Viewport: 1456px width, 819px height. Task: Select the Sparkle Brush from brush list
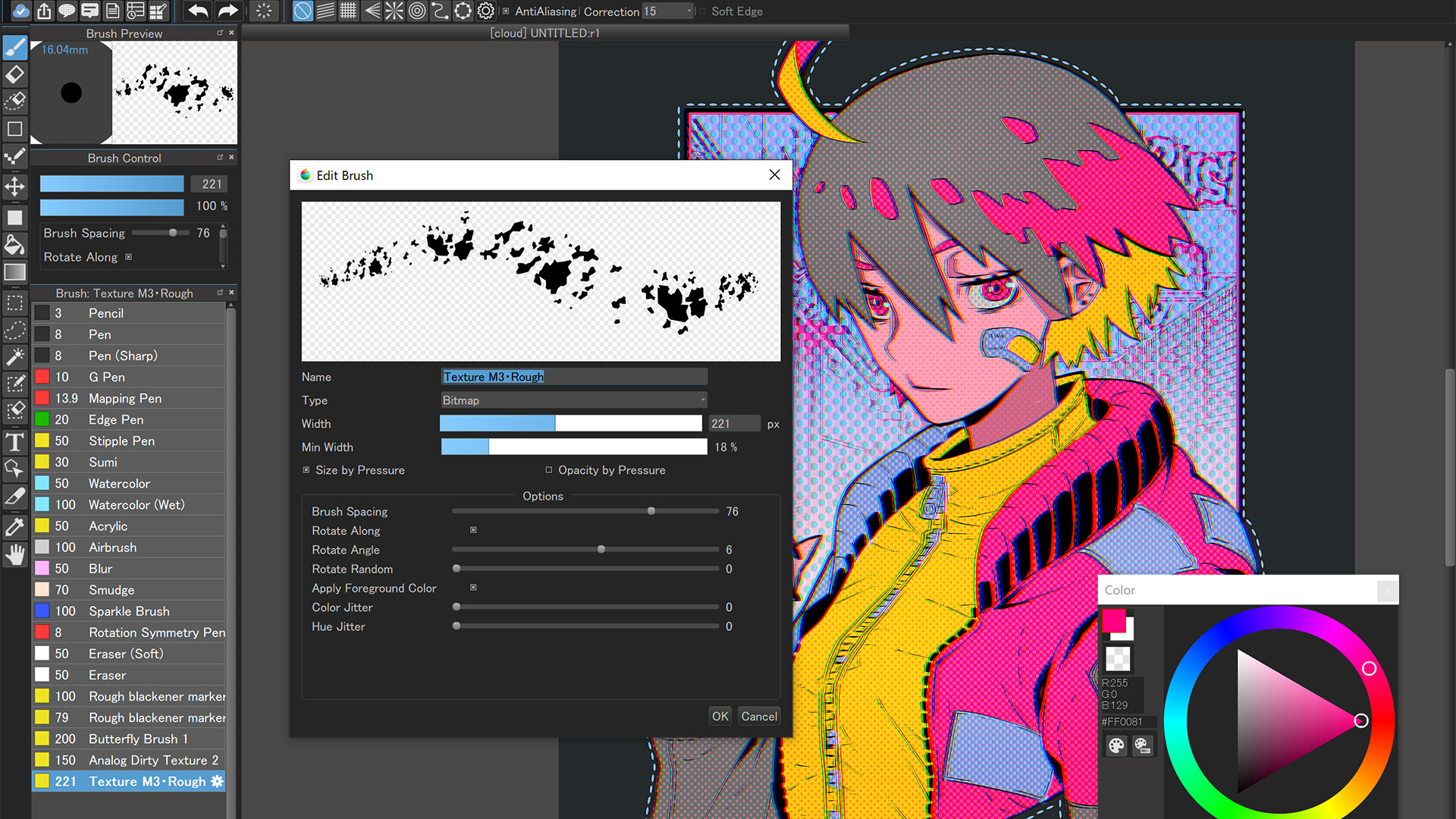click(129, 610)
